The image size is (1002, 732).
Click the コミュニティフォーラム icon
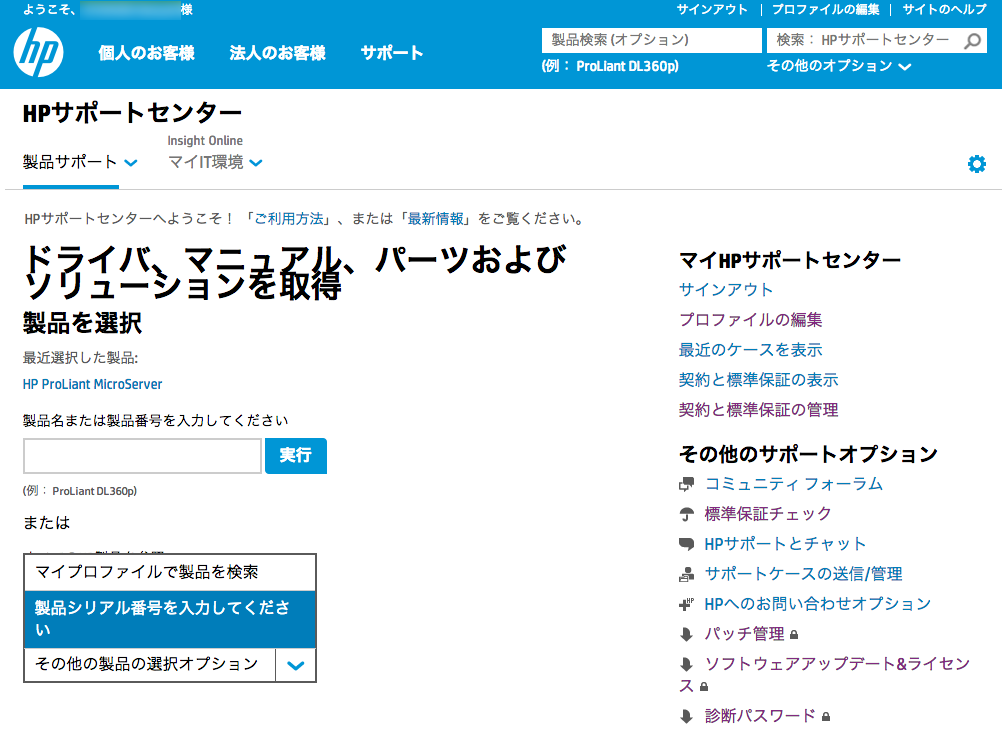click(x=686, y=484)
